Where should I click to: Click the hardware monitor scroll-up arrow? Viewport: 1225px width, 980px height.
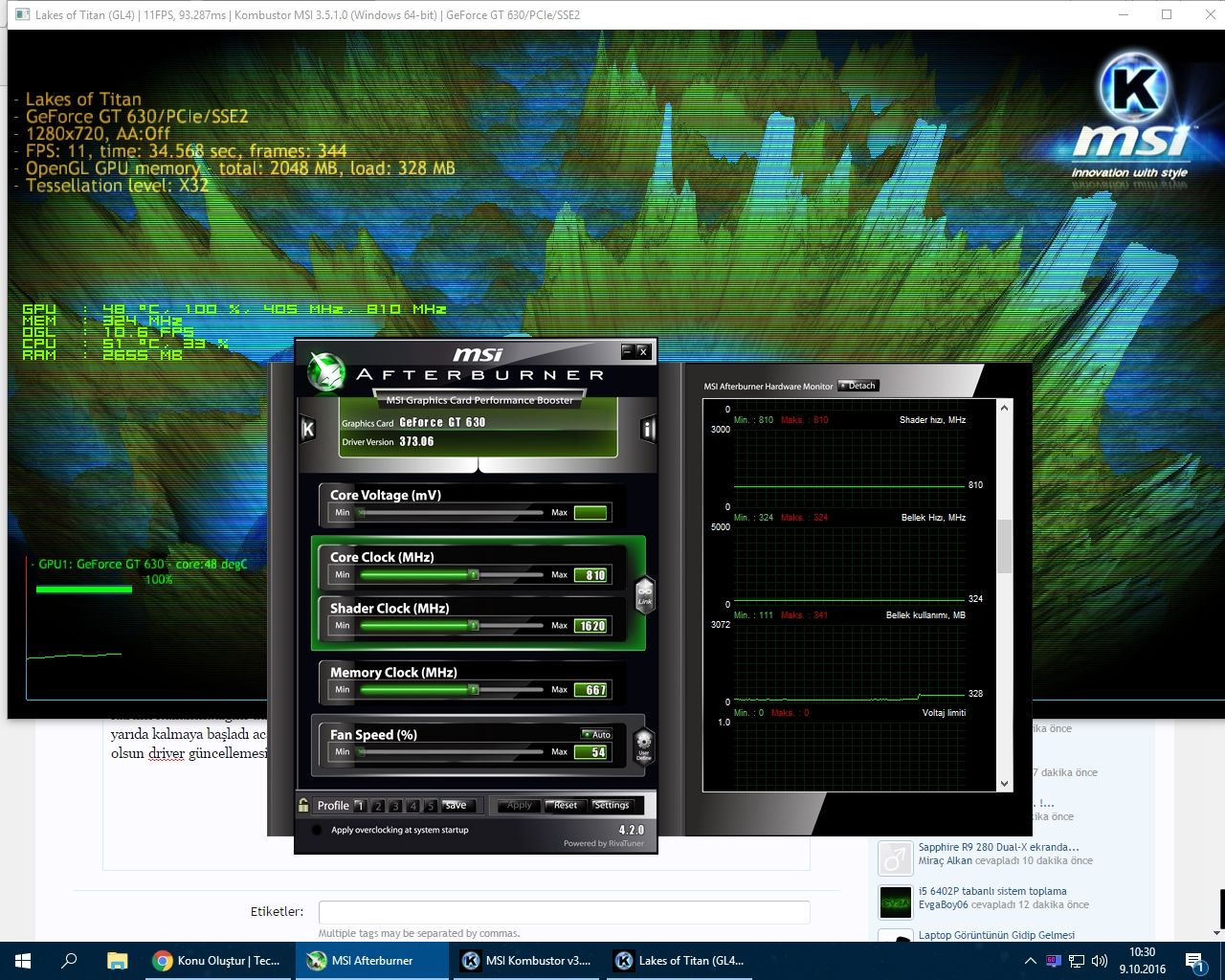1004,408
